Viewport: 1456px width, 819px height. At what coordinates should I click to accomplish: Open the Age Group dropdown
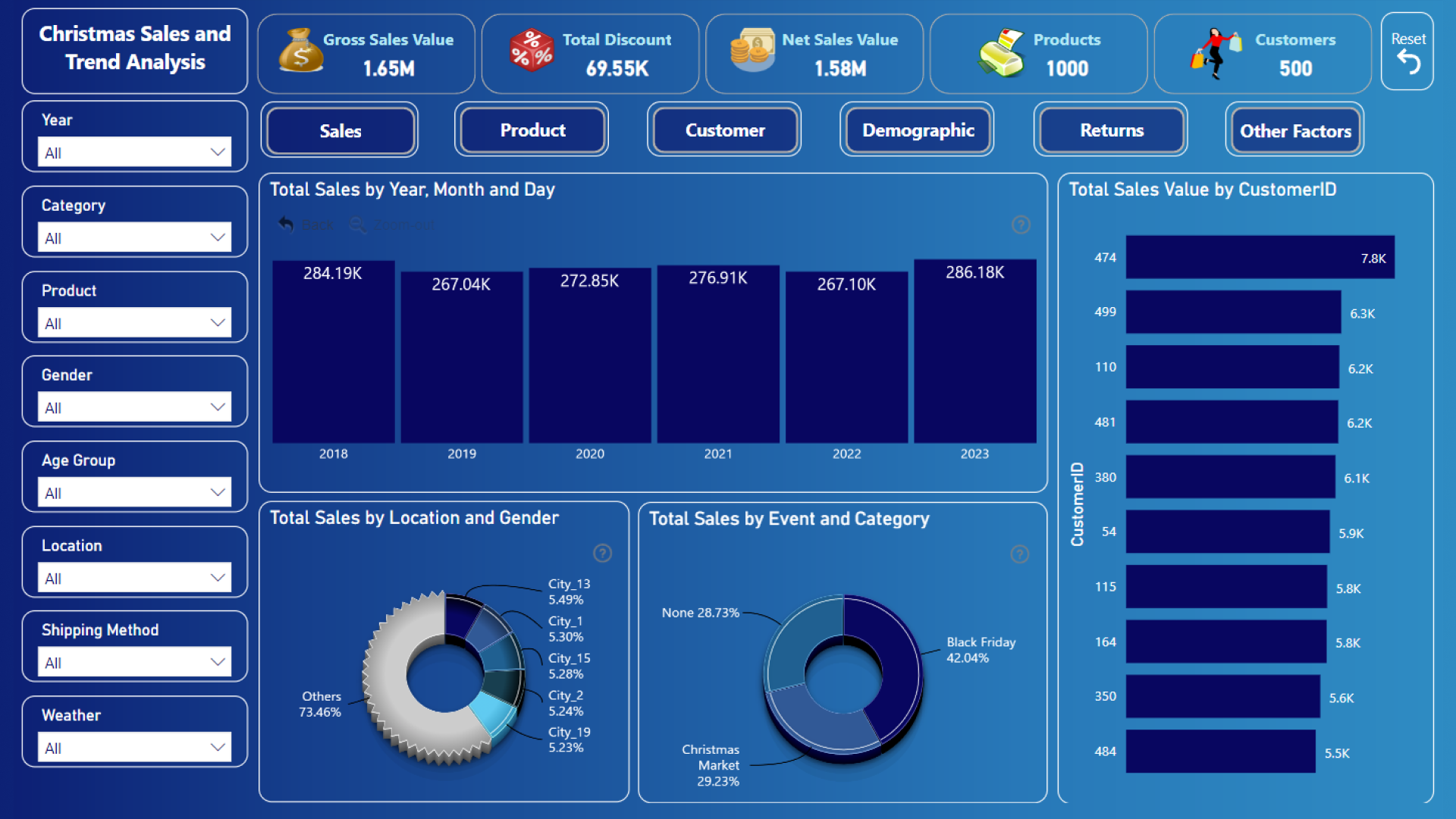pos(134,493)
